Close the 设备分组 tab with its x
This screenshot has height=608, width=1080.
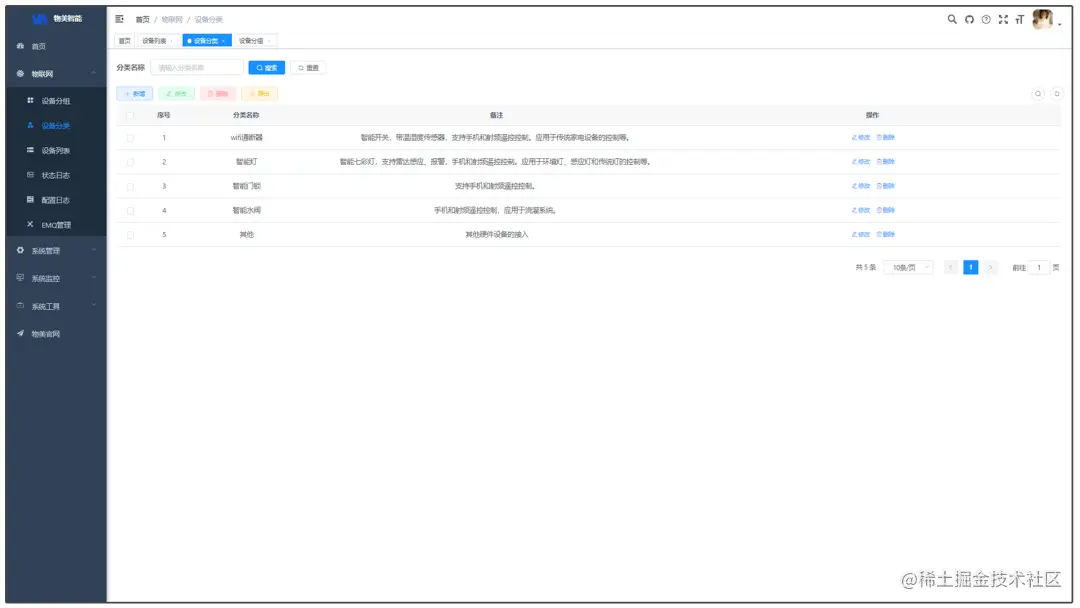(x=269, y=41)
